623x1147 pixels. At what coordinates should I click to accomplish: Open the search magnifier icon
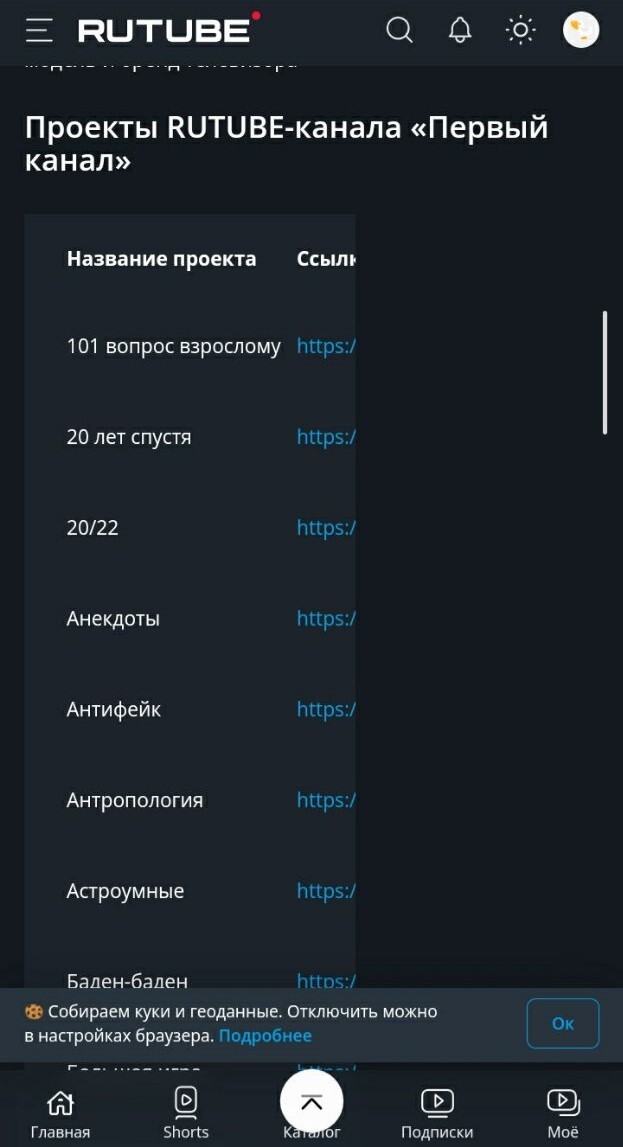pyautogui.click(x=399, y=30)
